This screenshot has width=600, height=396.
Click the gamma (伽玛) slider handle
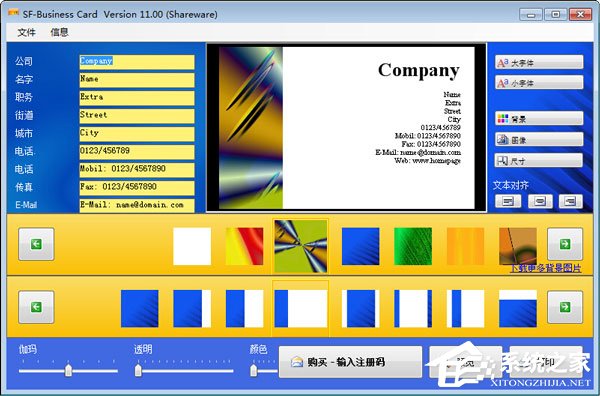[68, 370]
